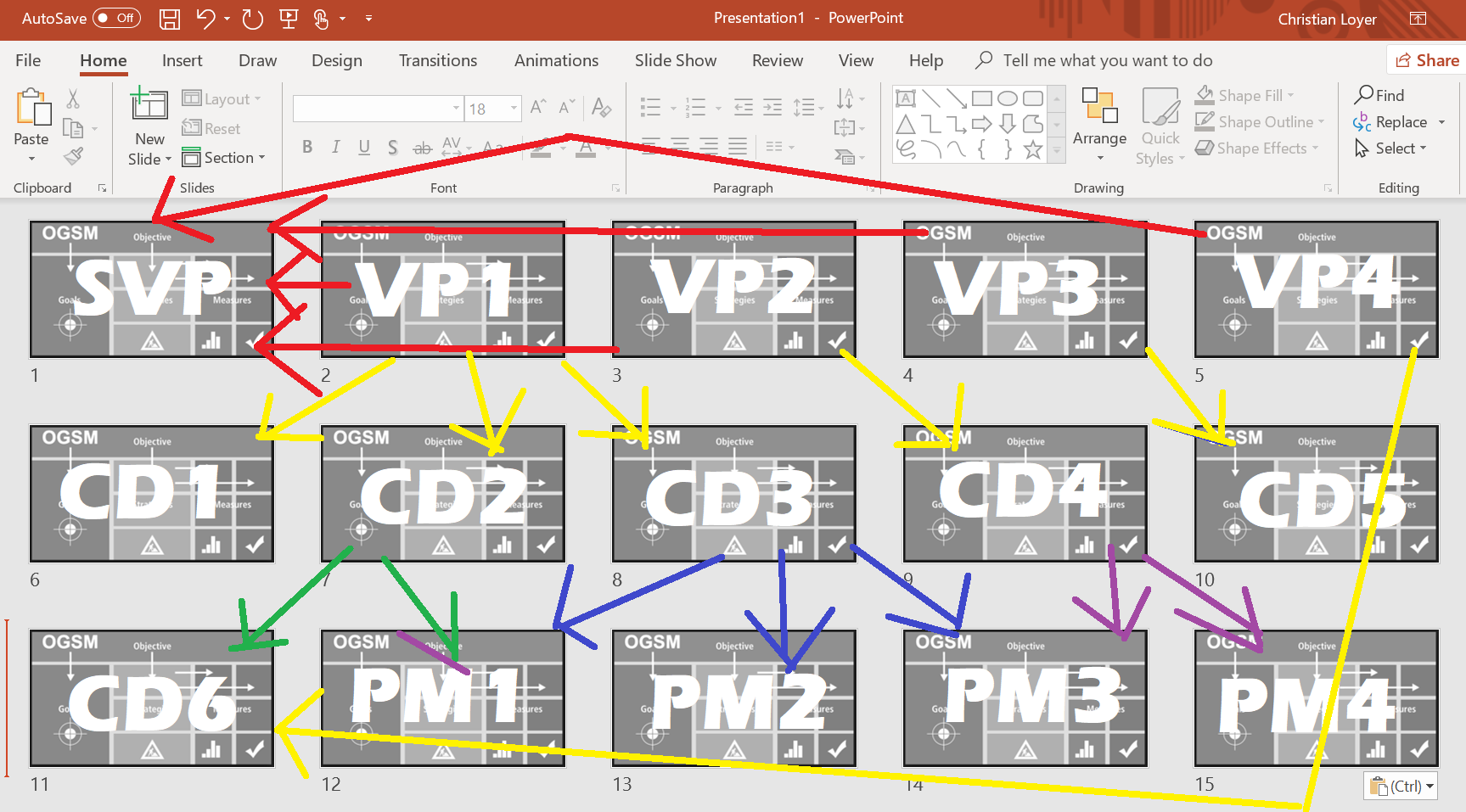Viewport: 1466px width, 812px height.
Task: Toggle the AutoSave switch
Action: [x=116, y=18]
